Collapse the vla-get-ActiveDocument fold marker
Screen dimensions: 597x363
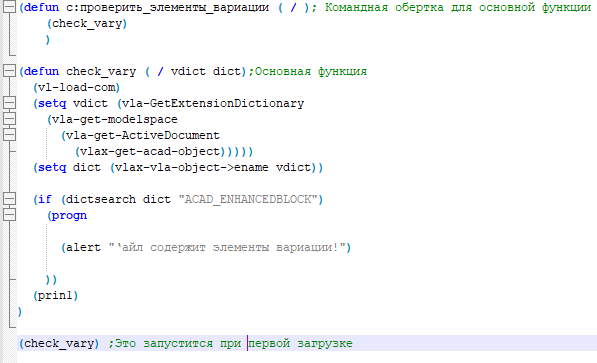click(9, 135)
